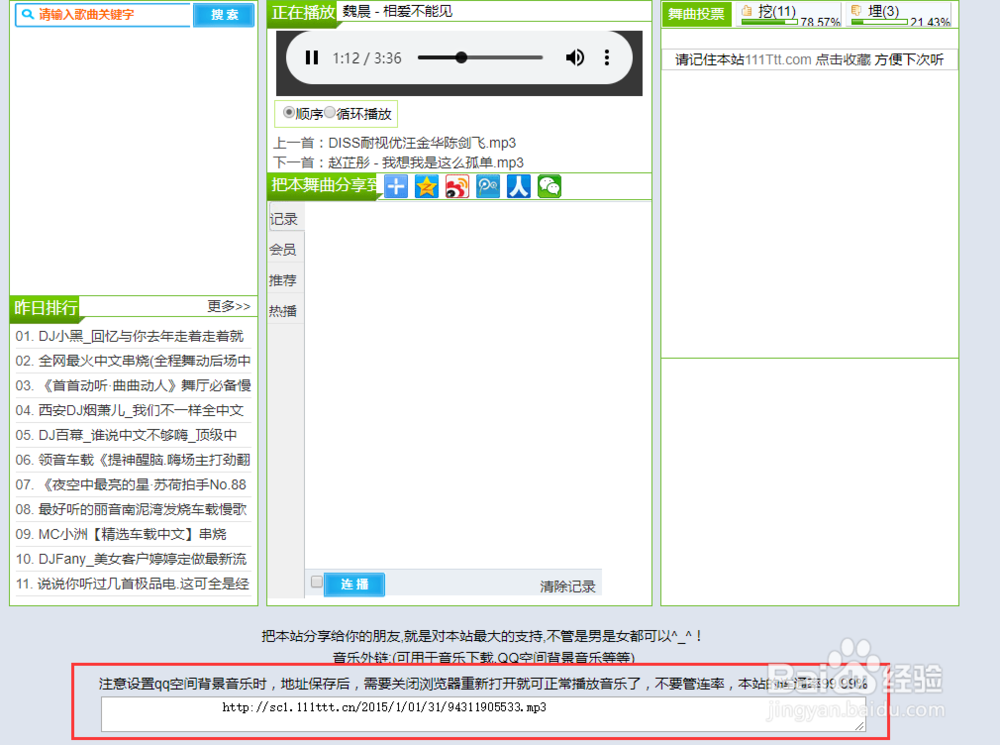
Task: Open the 推荐 side tab
Action: (283, 280)
